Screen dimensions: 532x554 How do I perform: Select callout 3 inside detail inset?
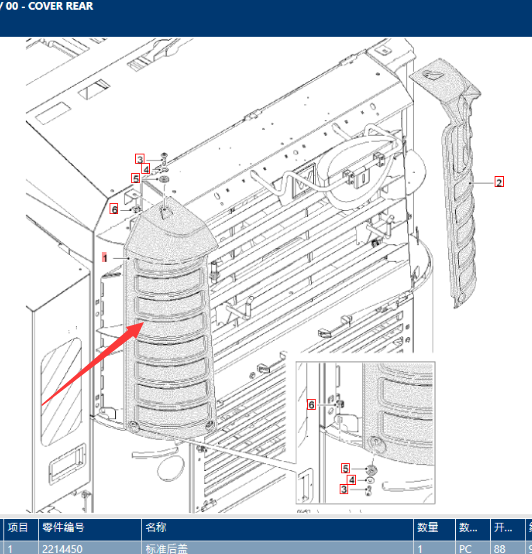(x=344, y=489)
